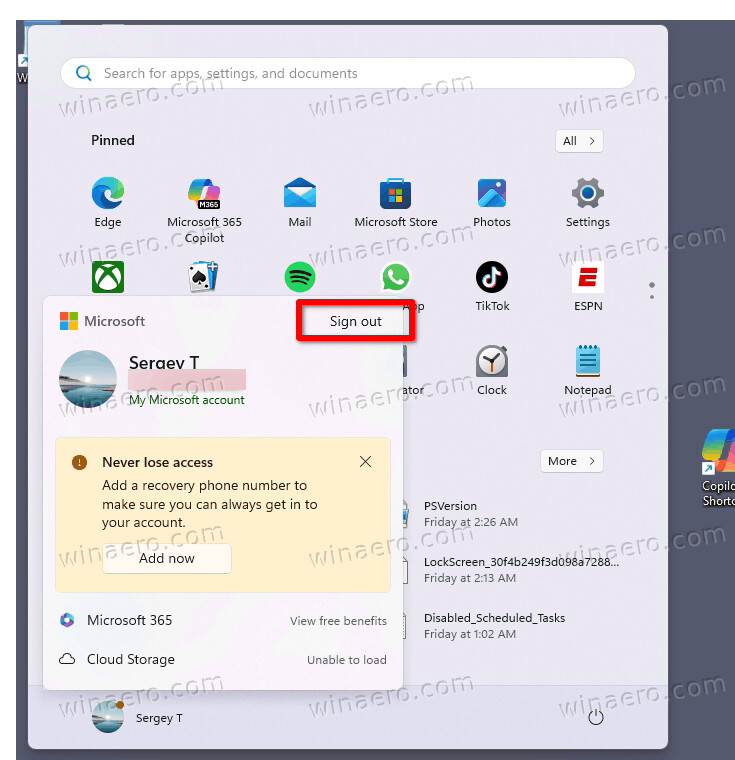Click the large profile picture in flyout
Screen dimensions: 735x760
88,379
